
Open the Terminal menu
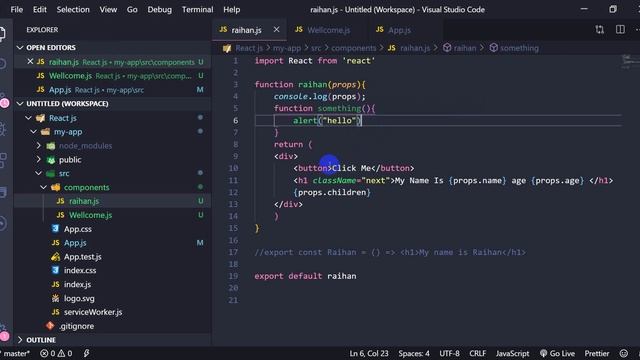tap(198, 9)
